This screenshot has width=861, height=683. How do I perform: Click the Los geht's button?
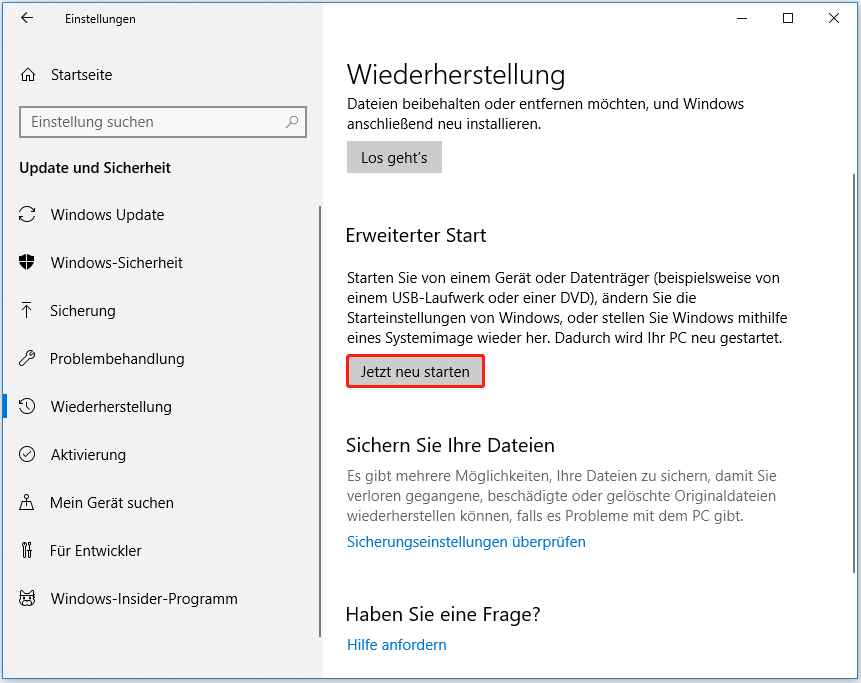coord(394,156)
